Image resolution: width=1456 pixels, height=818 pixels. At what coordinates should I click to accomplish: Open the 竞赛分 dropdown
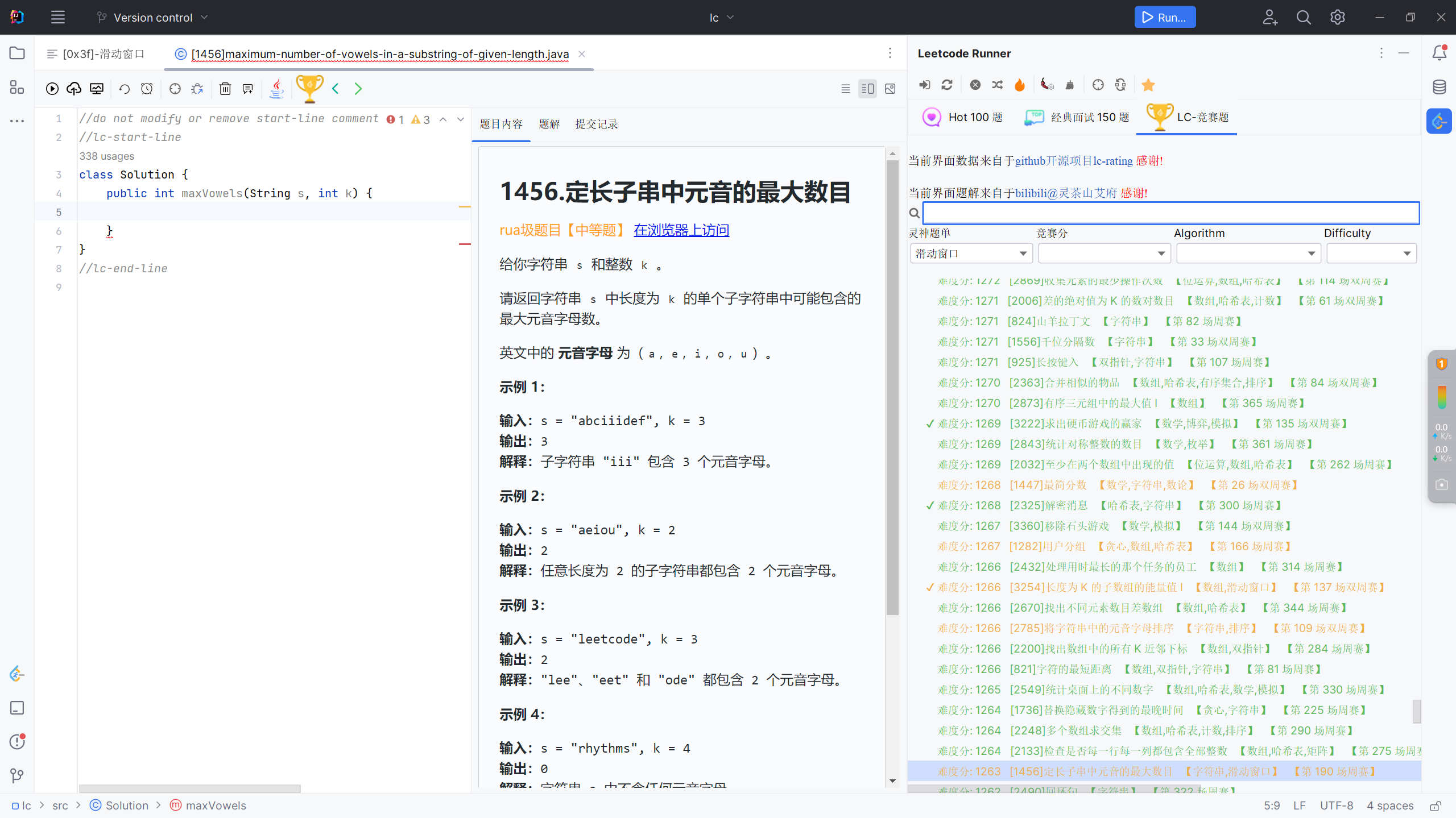pos(1104,254)
